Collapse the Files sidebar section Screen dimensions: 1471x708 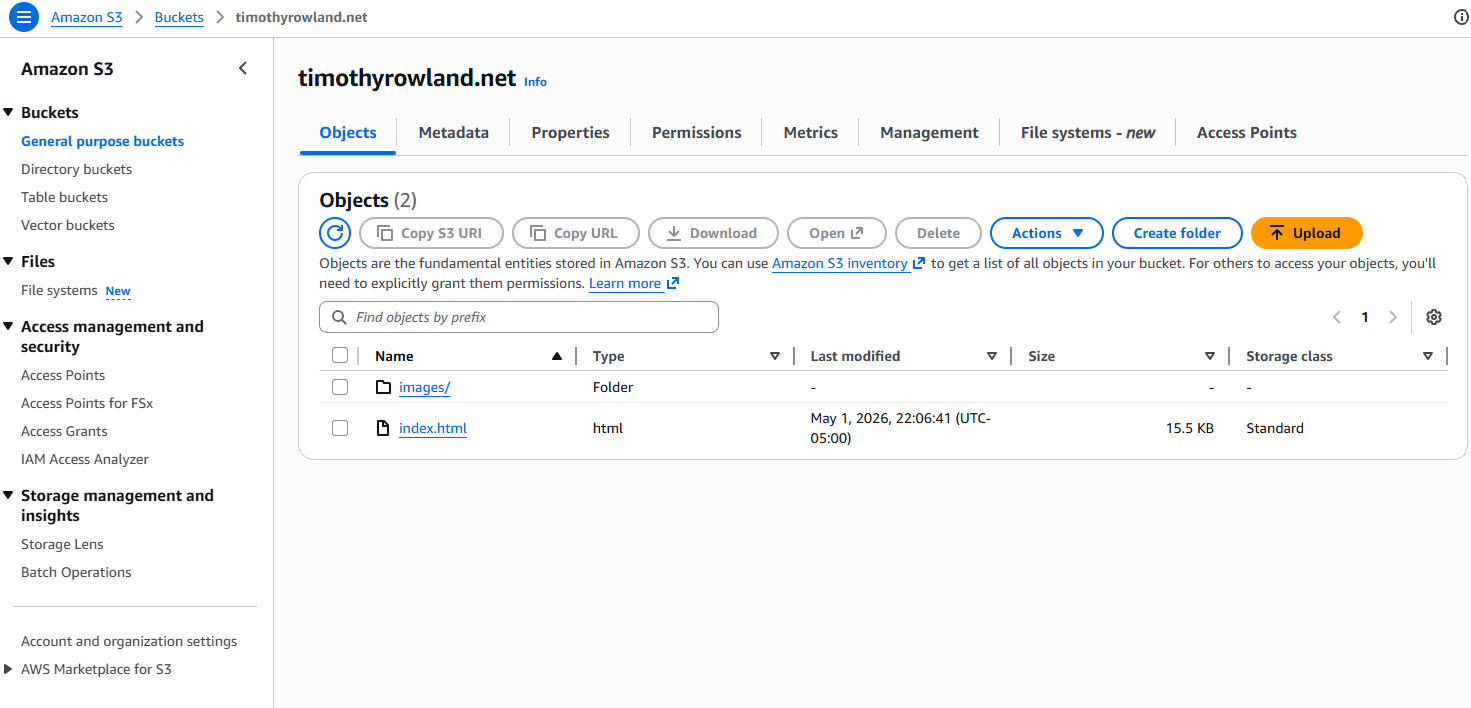click(x=9, y=261)
